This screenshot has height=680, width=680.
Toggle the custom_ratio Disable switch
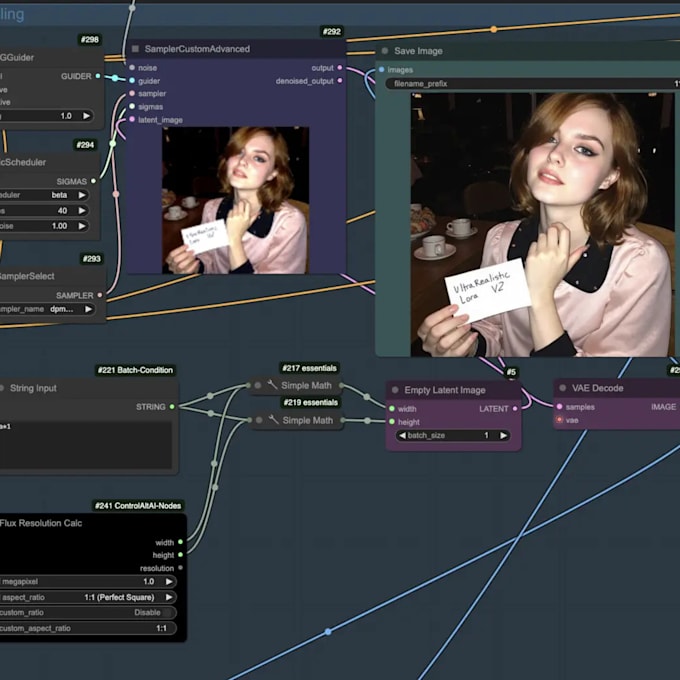pos(168,612)
